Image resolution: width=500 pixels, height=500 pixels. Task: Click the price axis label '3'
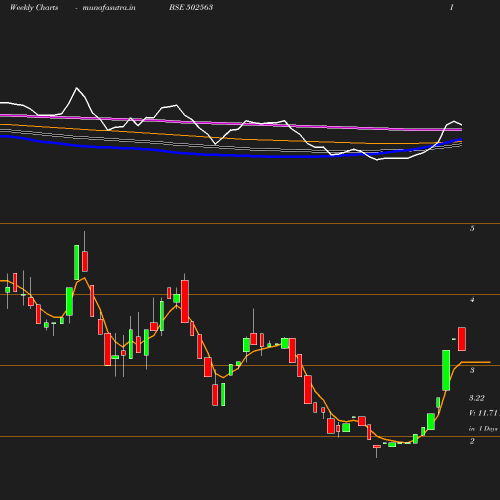[472, 370]
